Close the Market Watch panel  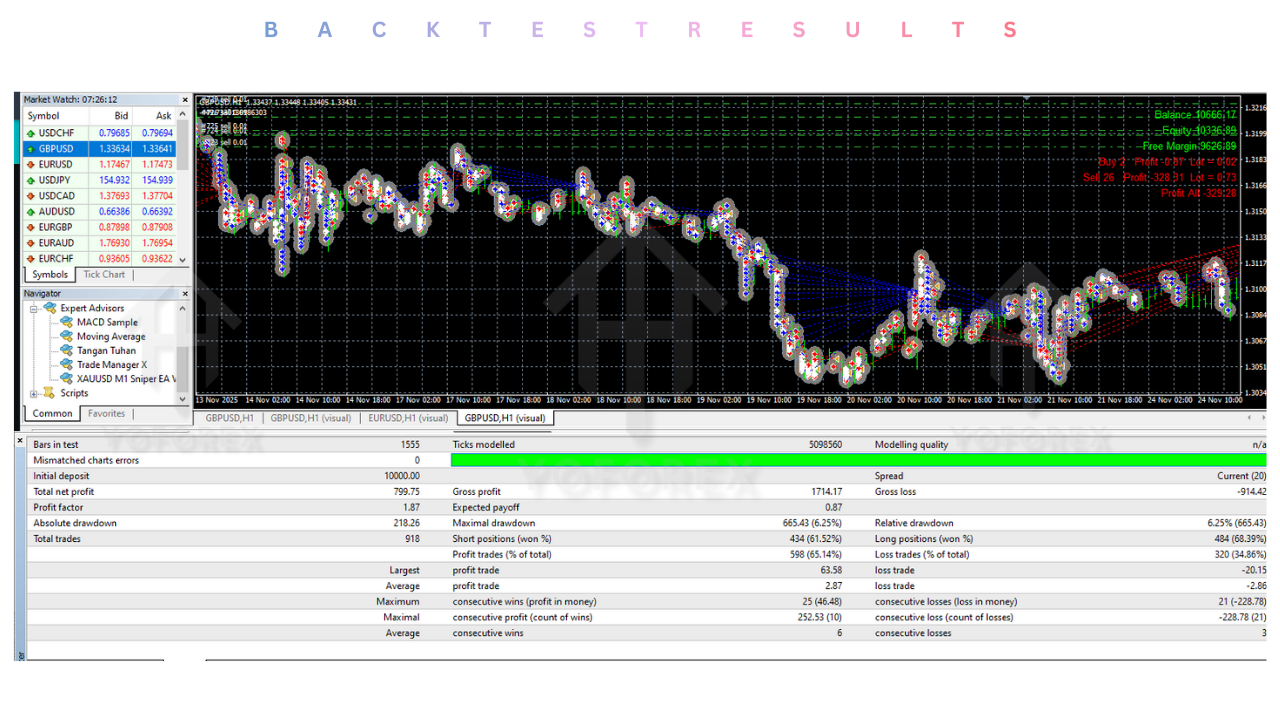pos(185,100)
